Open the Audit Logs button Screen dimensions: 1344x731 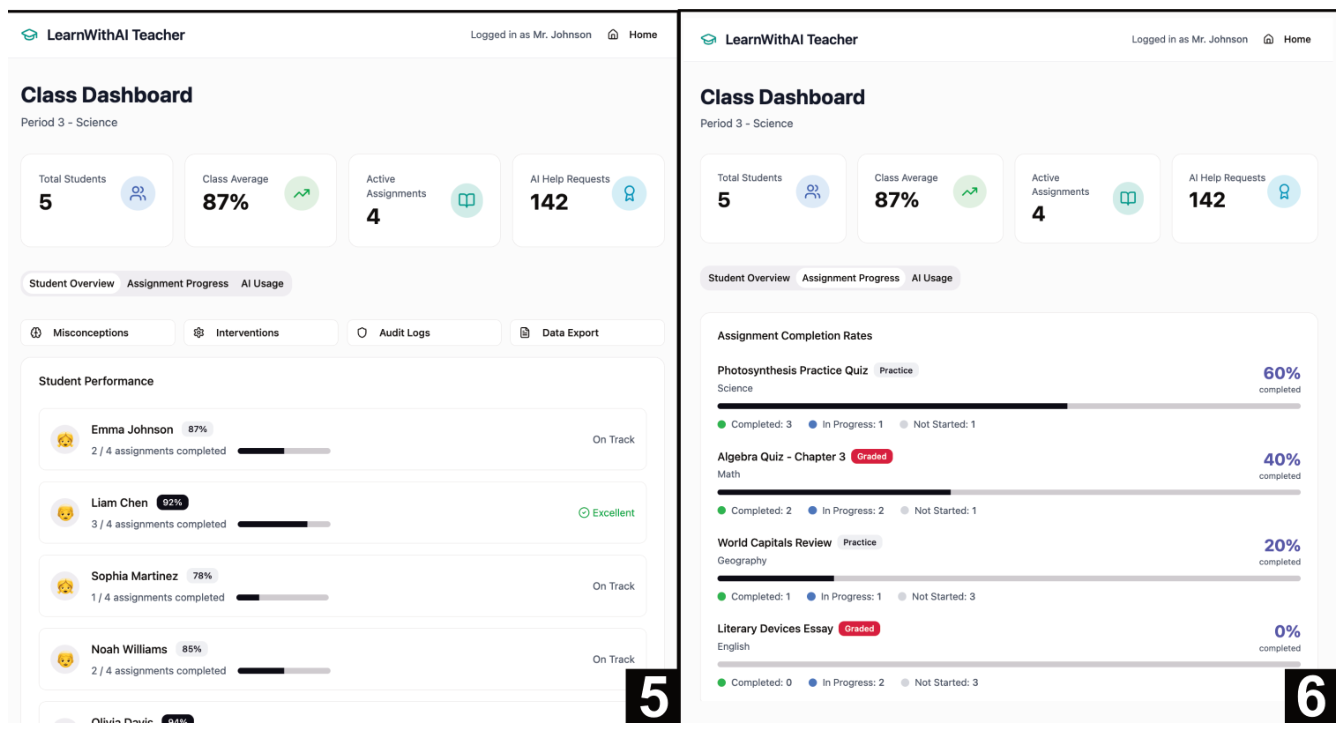click(424, 333)
